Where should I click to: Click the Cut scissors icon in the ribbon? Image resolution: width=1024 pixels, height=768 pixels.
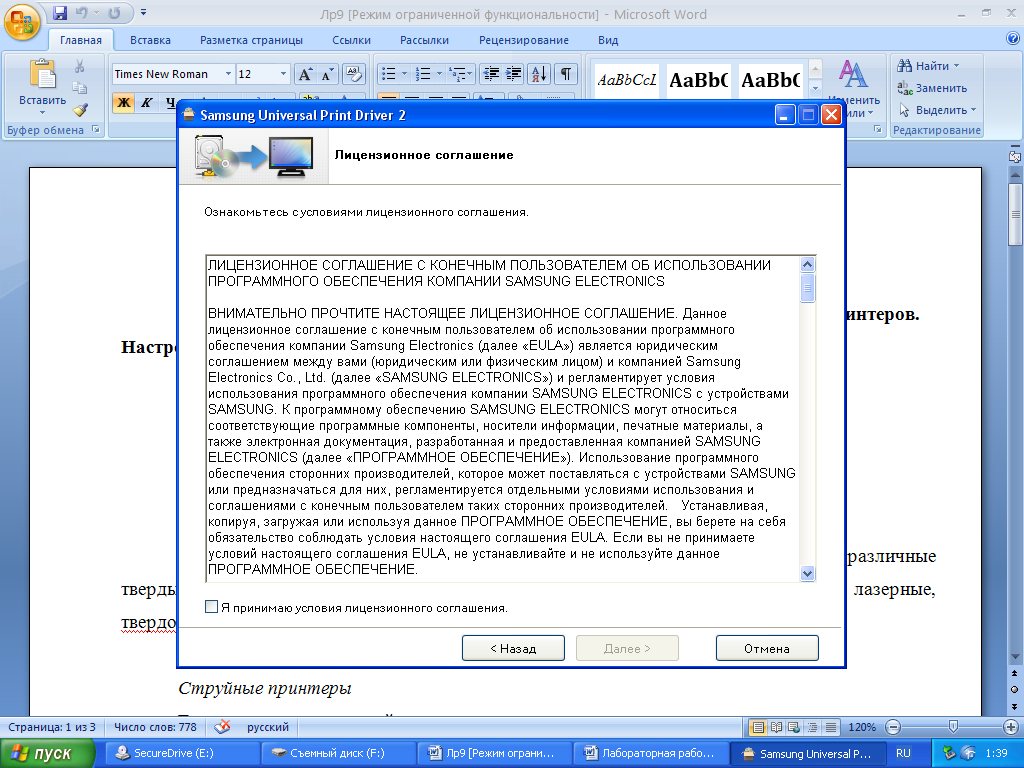point(80,66)
